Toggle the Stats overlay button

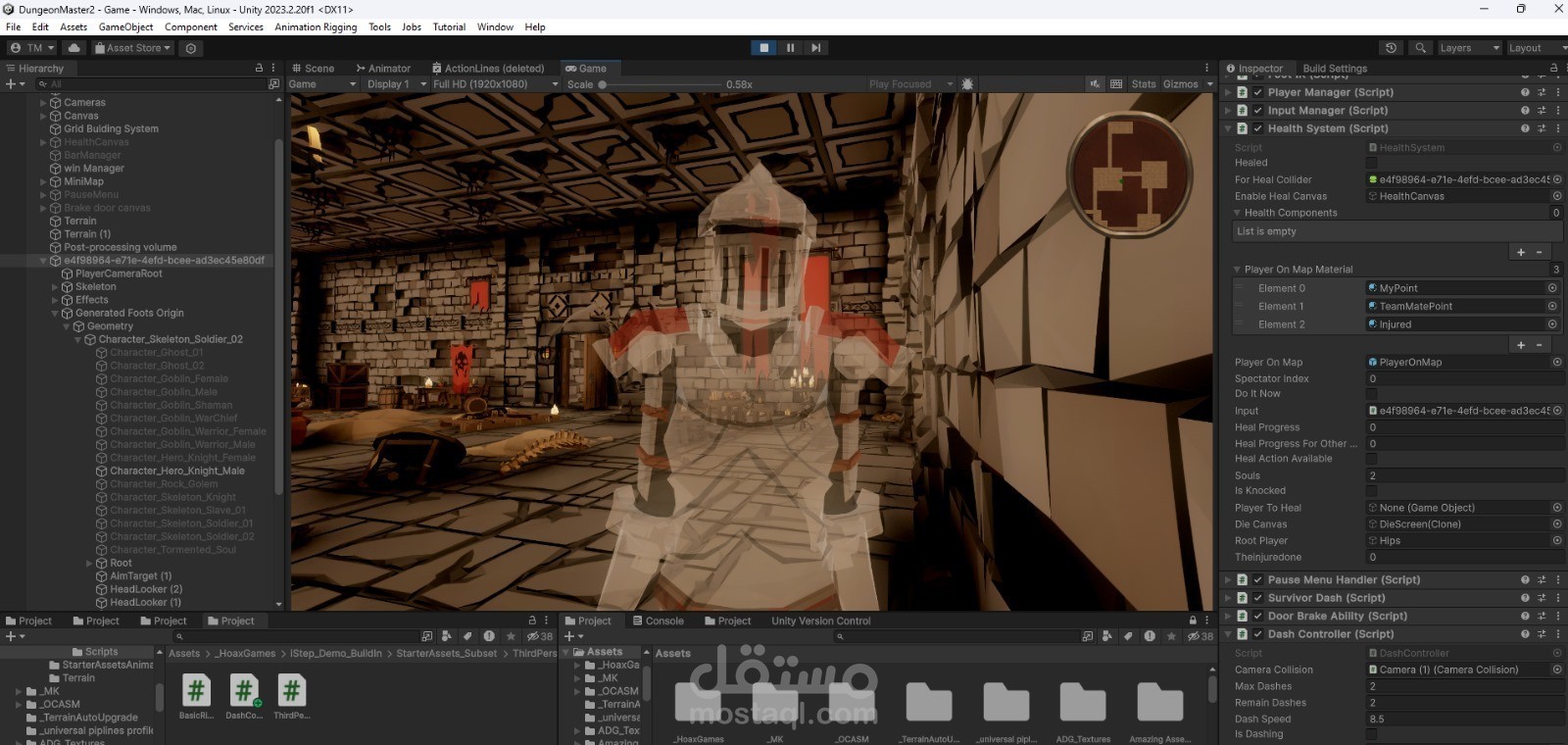(x=1144, y=84)
